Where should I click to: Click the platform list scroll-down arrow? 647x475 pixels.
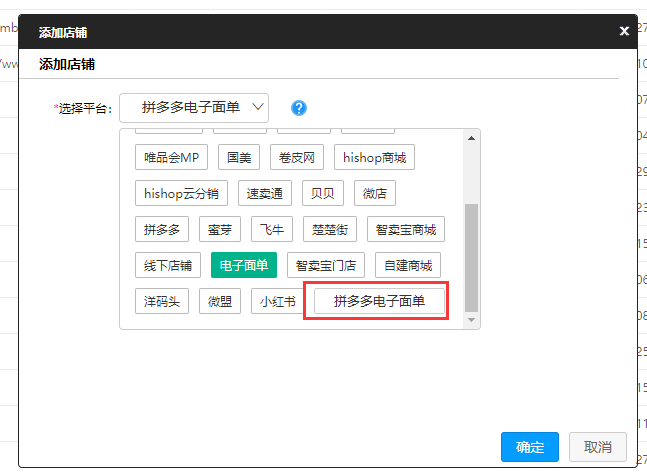click(x=471, y=320)
